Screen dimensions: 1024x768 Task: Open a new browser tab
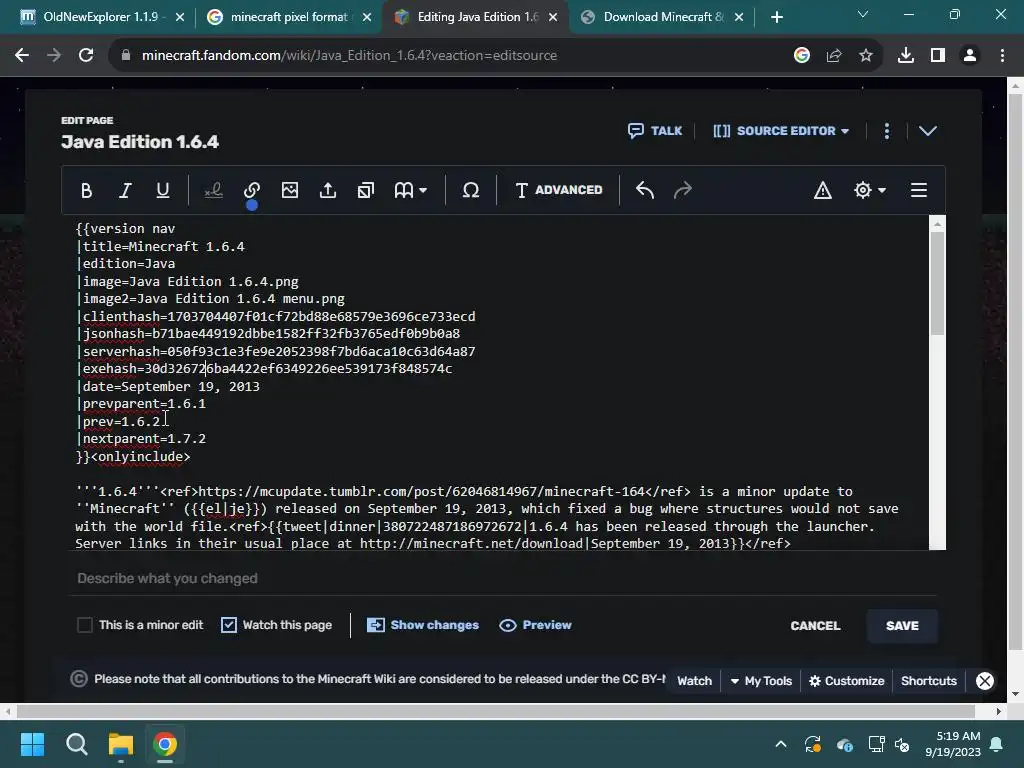point(776,17)
